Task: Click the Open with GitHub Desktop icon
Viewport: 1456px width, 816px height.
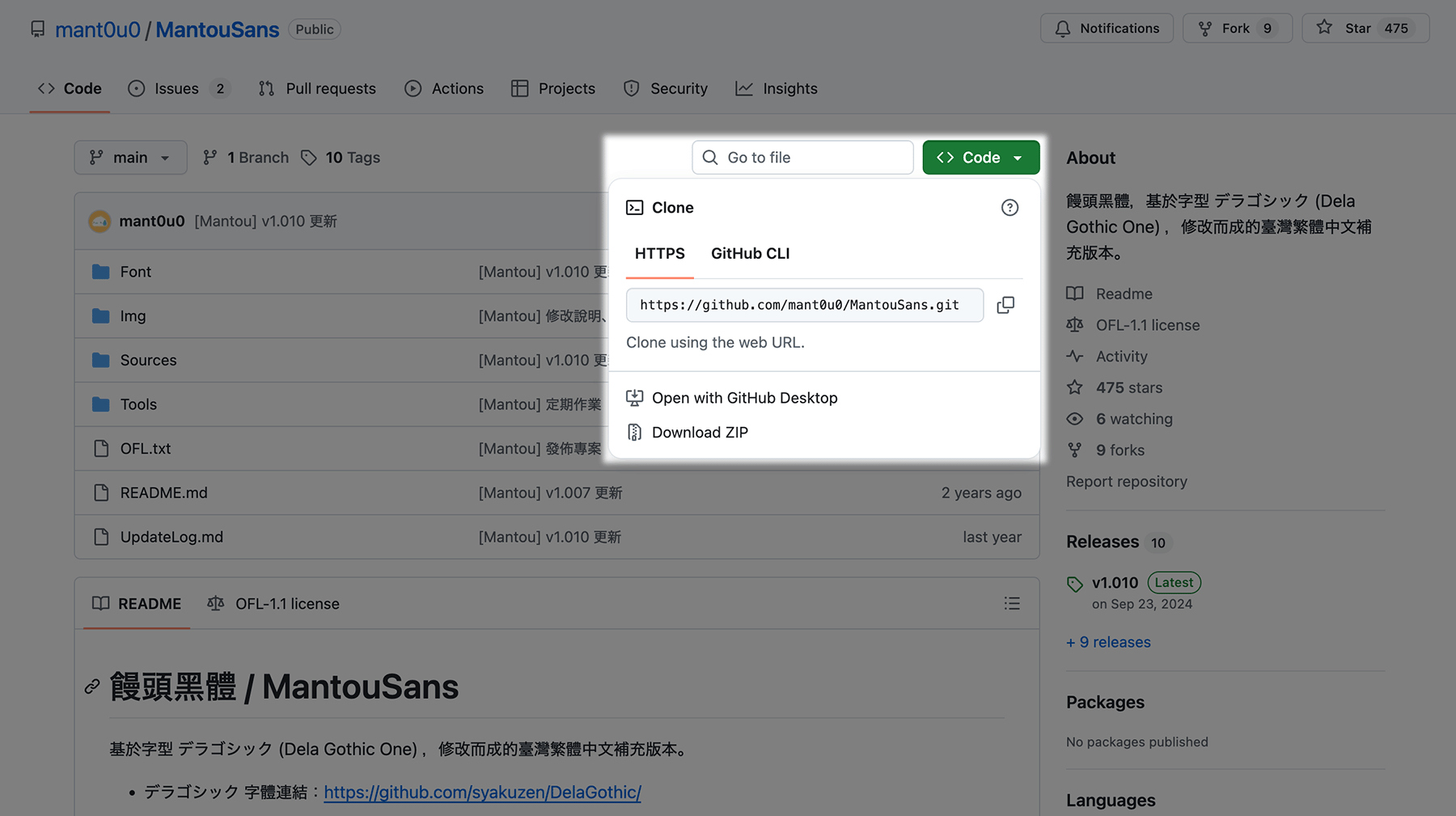Action: pyautogui.click(x=634, y=398)
